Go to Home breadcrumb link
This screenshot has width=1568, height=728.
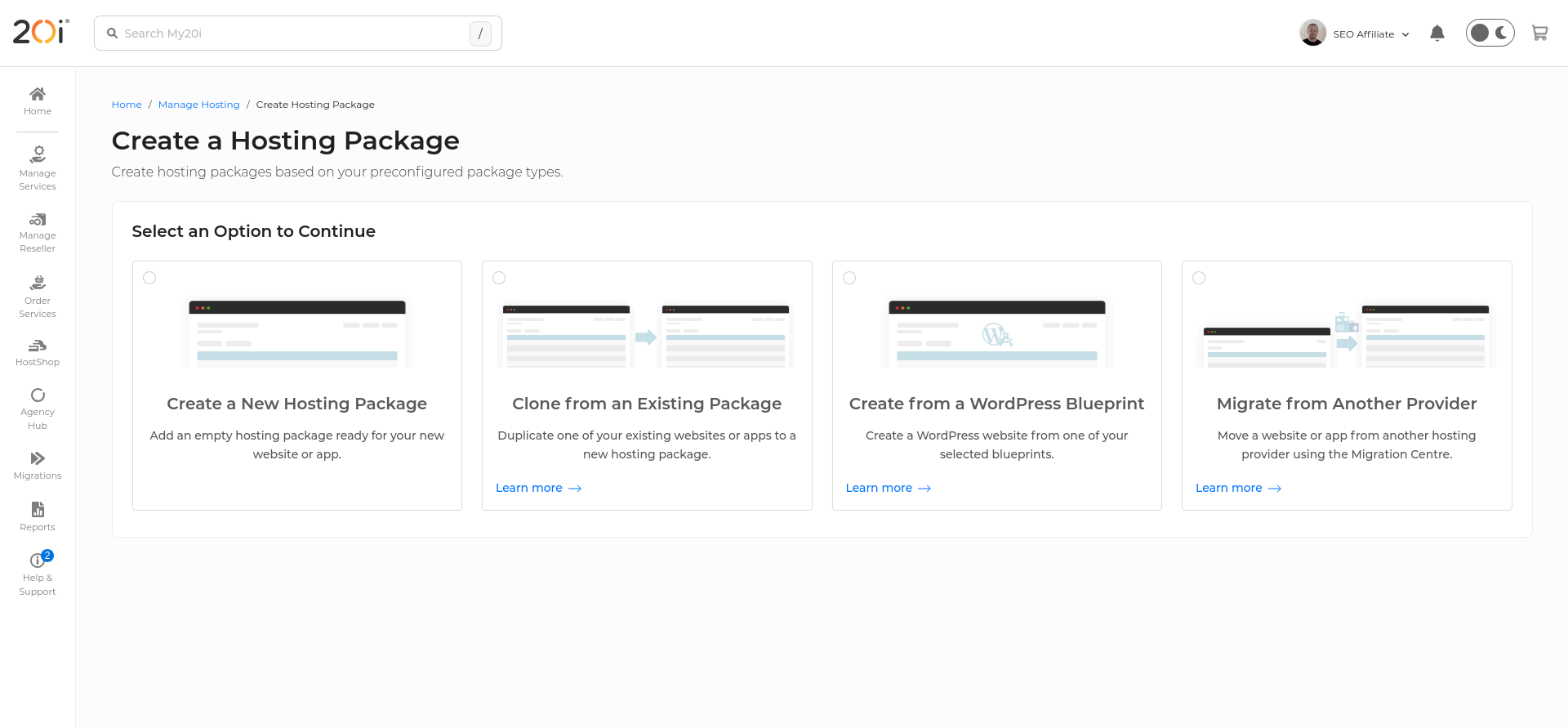click(127, 105)
